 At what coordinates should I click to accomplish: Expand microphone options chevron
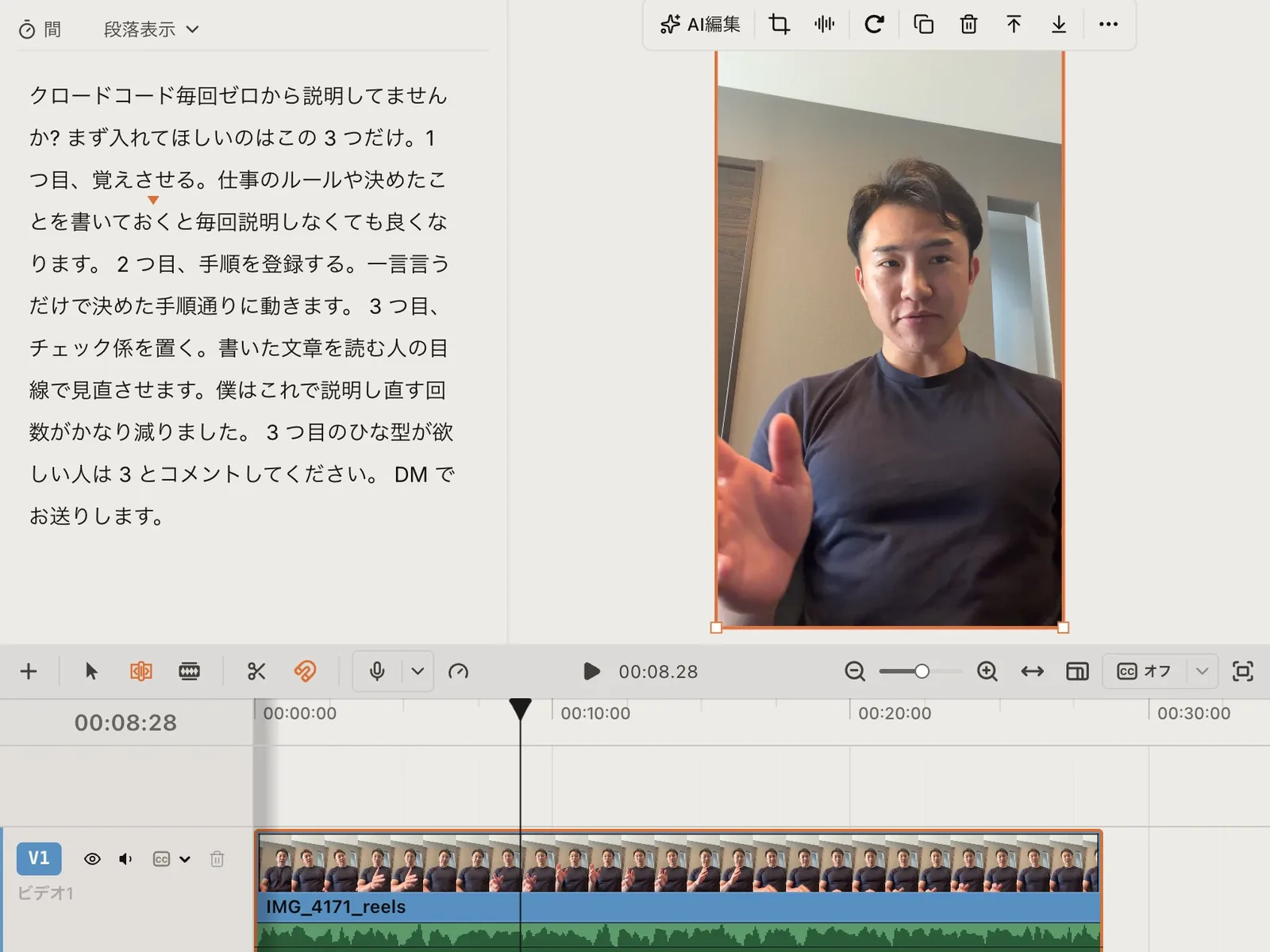[x=418, y=671]
